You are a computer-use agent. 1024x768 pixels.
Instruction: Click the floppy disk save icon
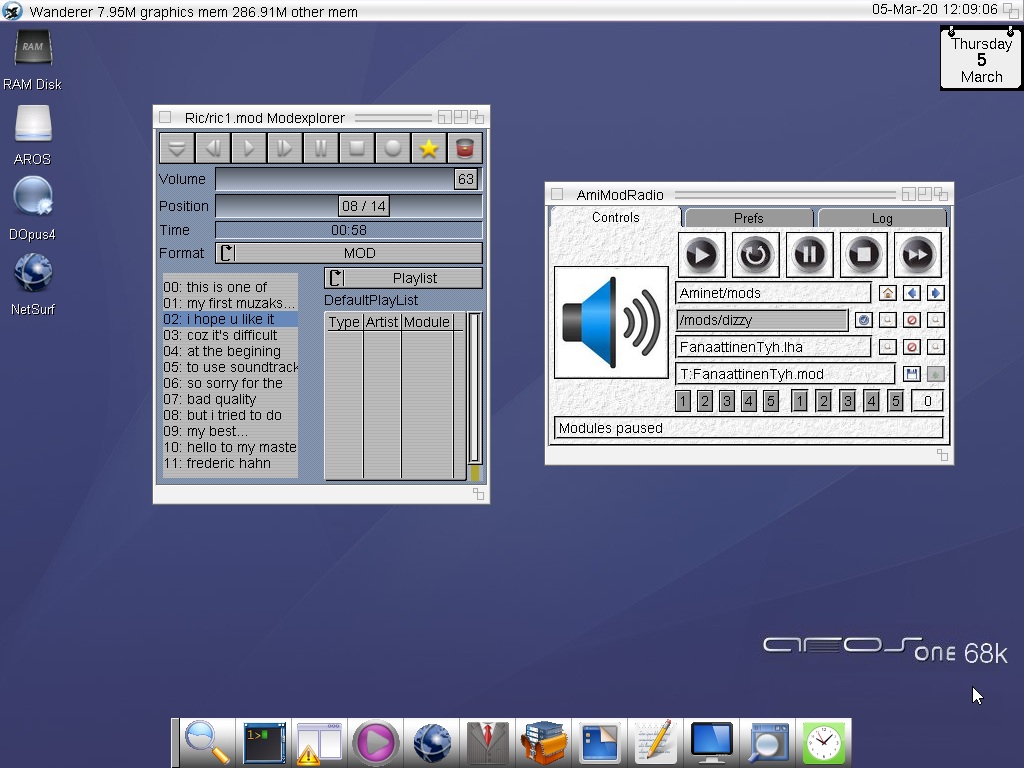[x=911, y=374]
